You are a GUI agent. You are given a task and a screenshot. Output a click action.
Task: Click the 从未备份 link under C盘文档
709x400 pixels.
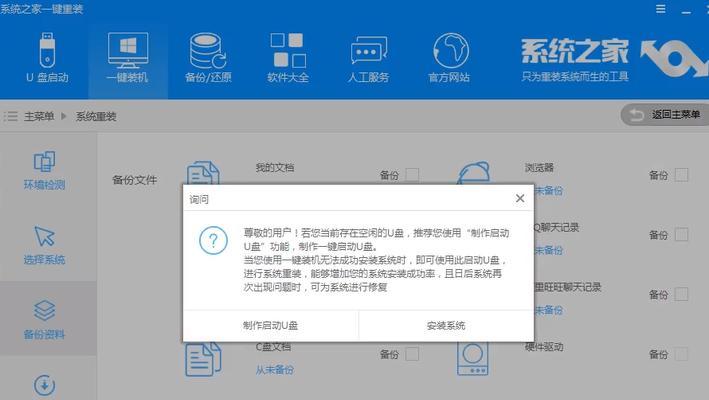point(274,370)
